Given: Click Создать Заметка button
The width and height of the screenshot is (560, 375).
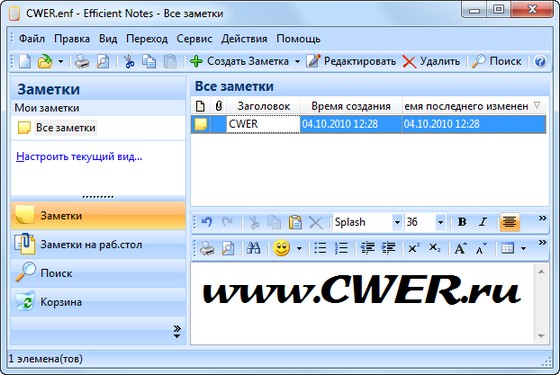Looking at the screenshot, I should (x=239, y=61).
